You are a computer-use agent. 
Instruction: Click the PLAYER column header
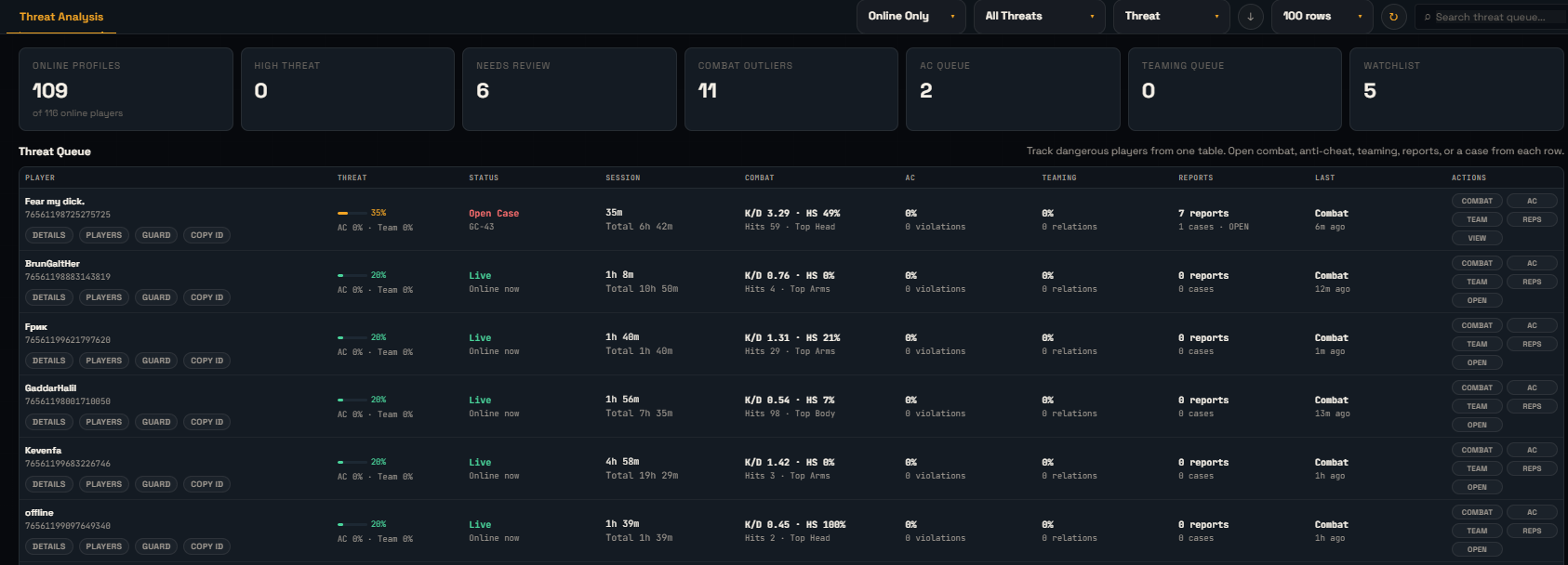[x=40, y=177]
